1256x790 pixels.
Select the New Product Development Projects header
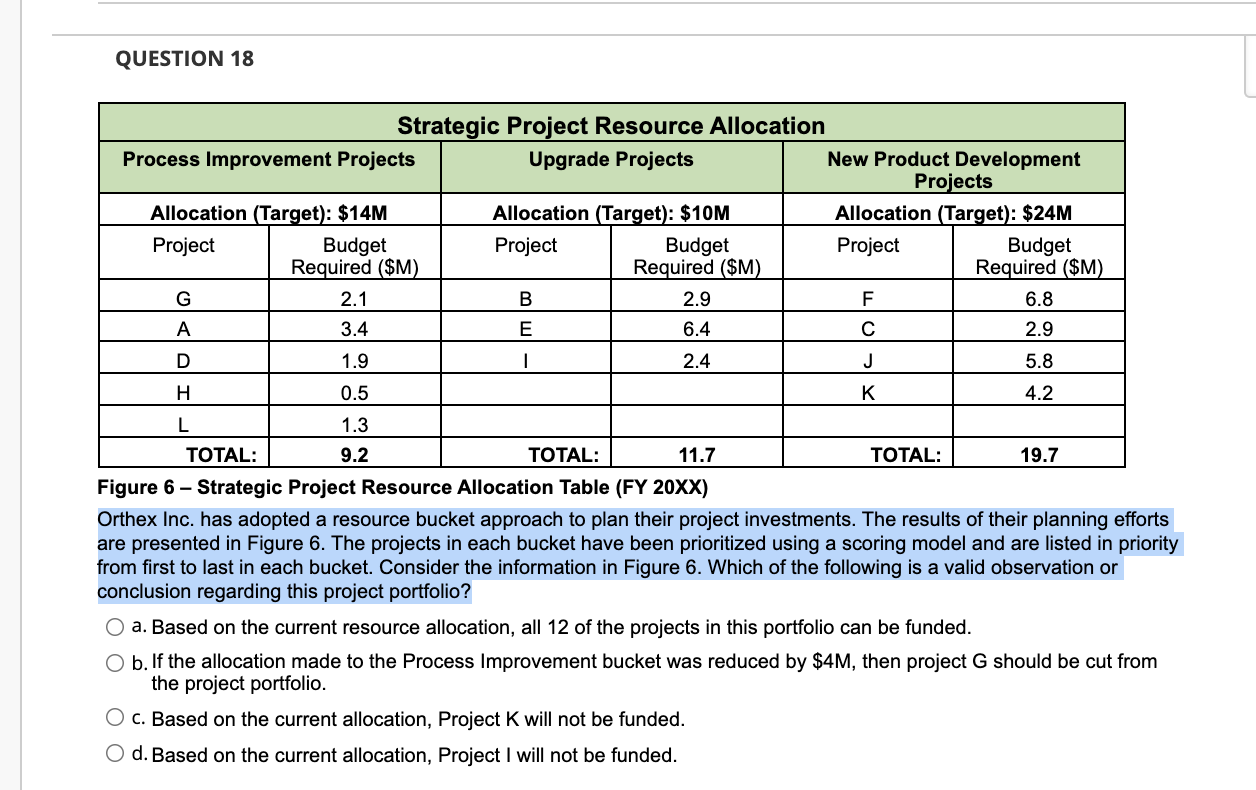click(x=952, y=168)
